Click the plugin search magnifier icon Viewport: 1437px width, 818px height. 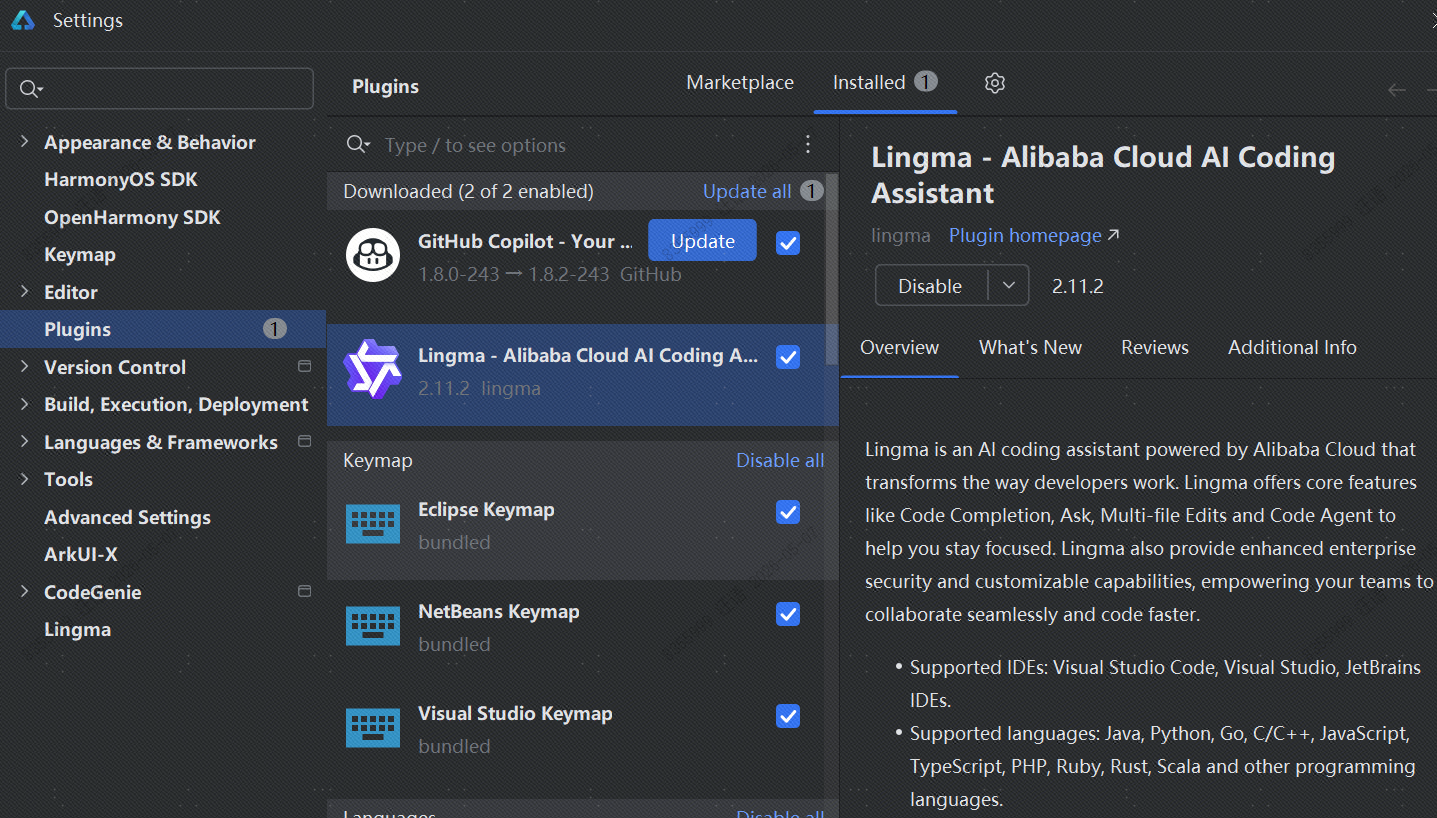(357, 145)
